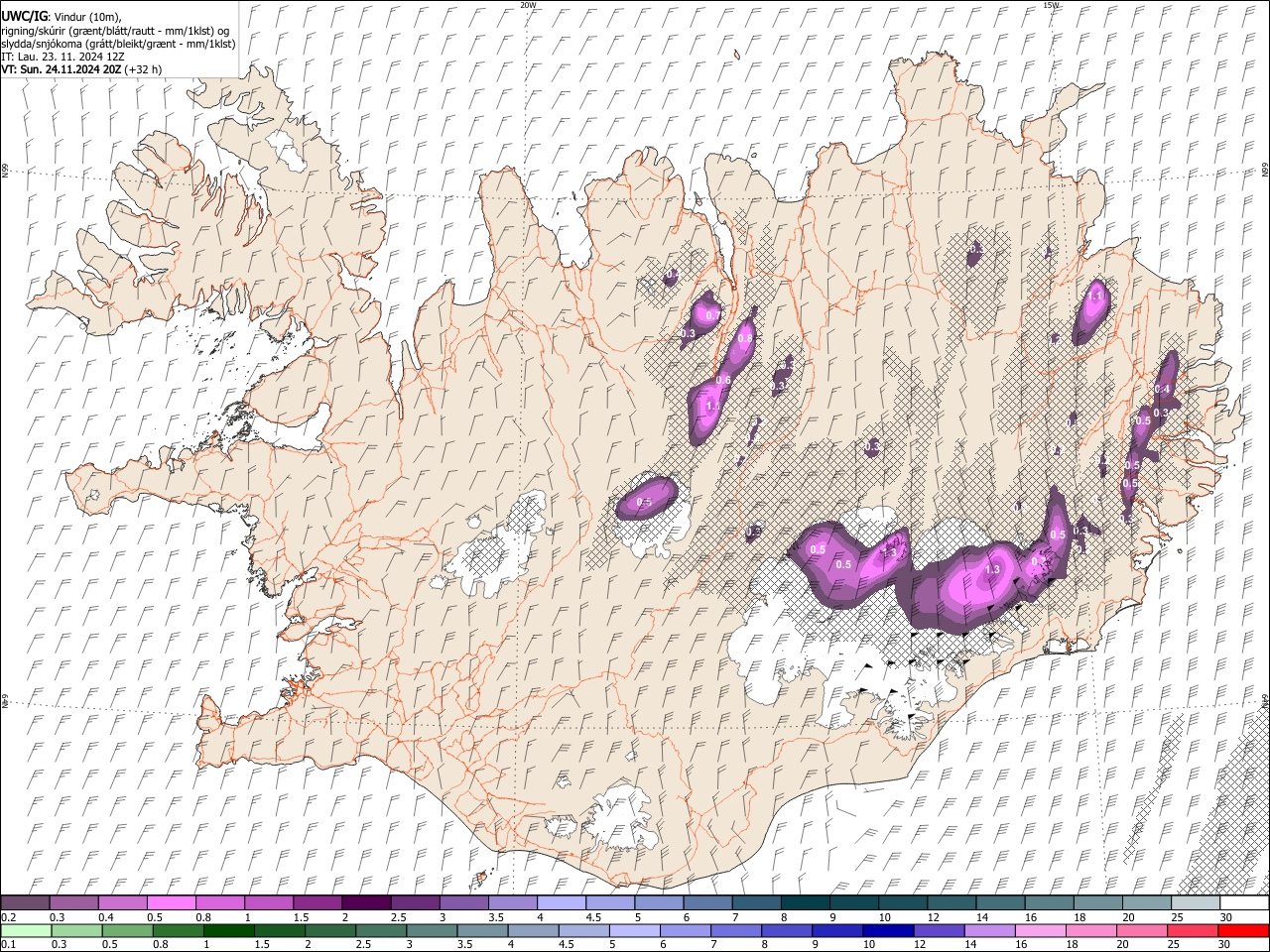Pick the 0.4 swatch in the upper snow scale

[x=122, y=902]
